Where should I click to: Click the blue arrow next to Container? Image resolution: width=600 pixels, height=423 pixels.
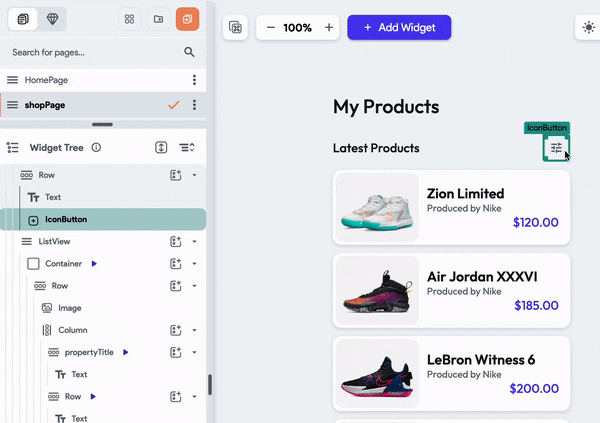94,264
